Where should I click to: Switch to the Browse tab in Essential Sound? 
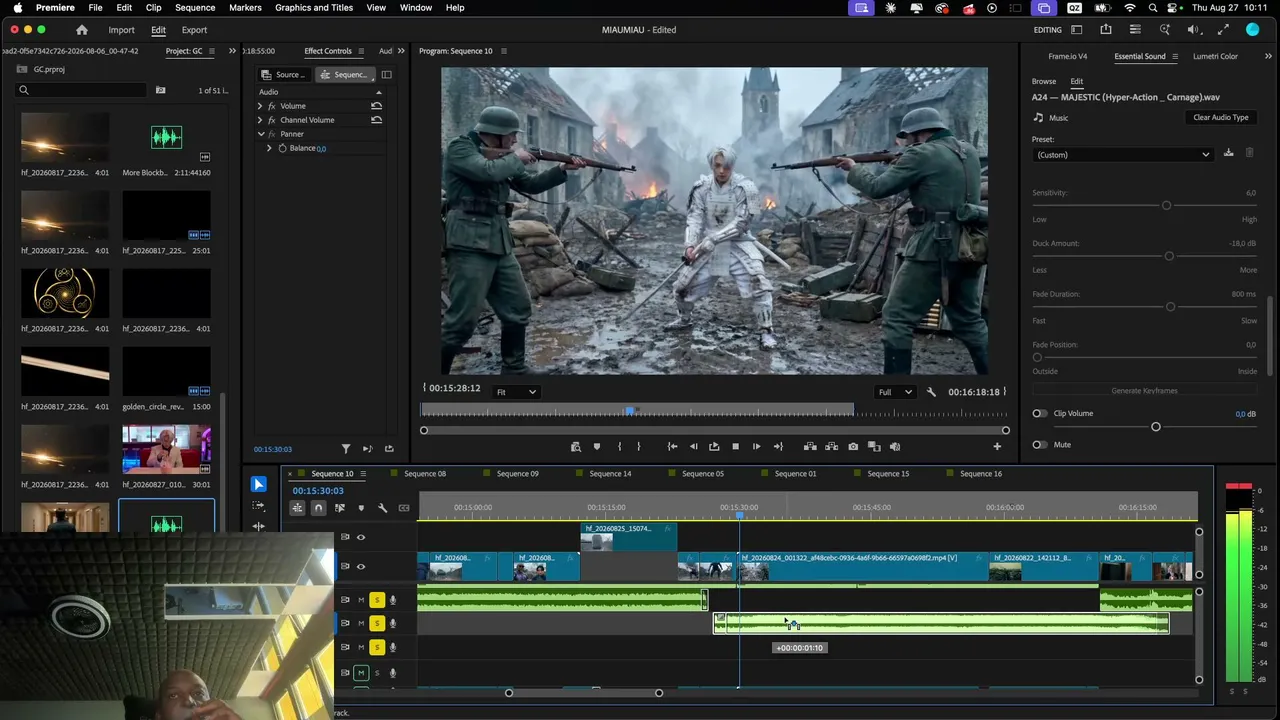[x=1044, y=81]
